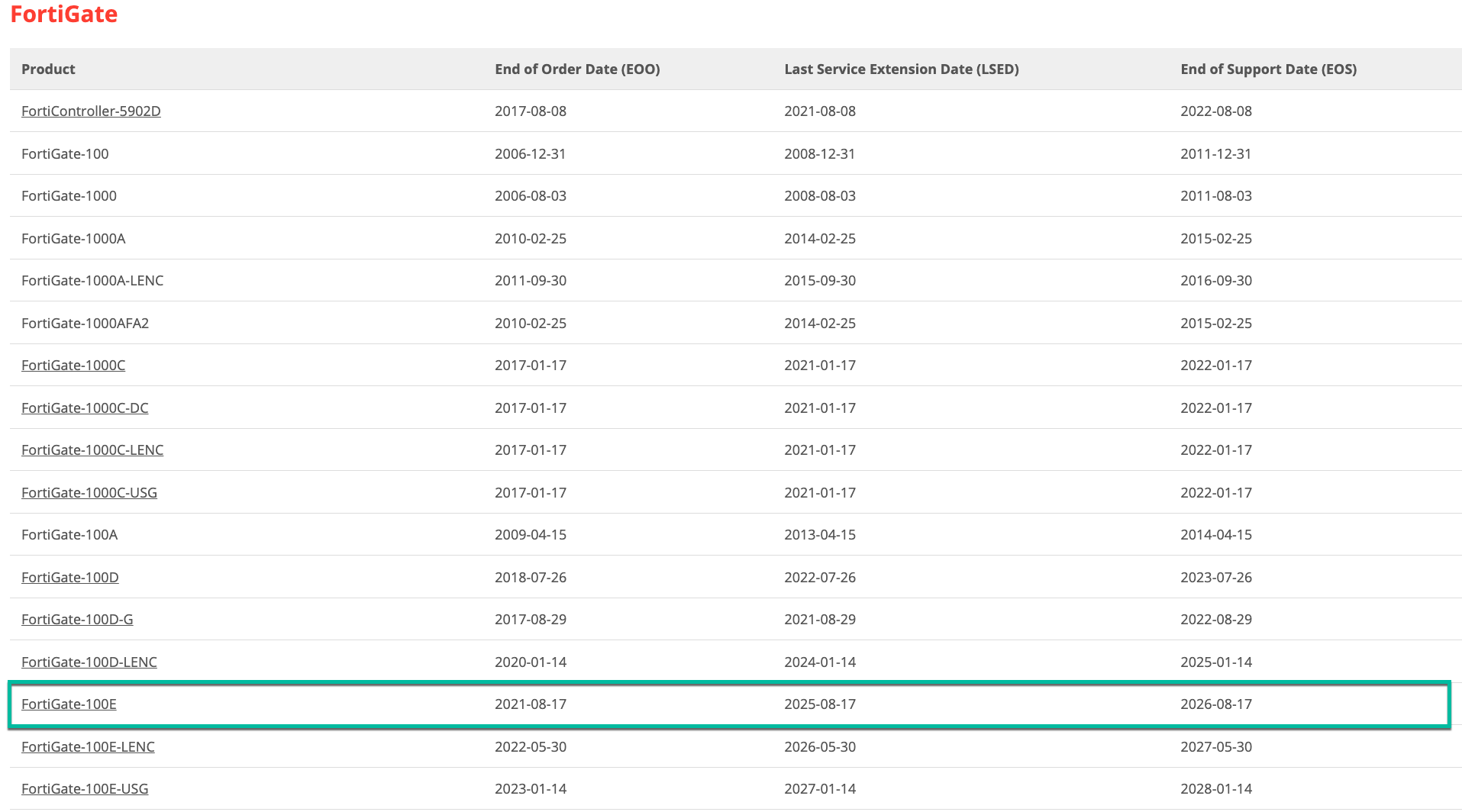Click the End of Support Date (EOS) header
Screen dimensions: 1462x812
click(1268, 69)
